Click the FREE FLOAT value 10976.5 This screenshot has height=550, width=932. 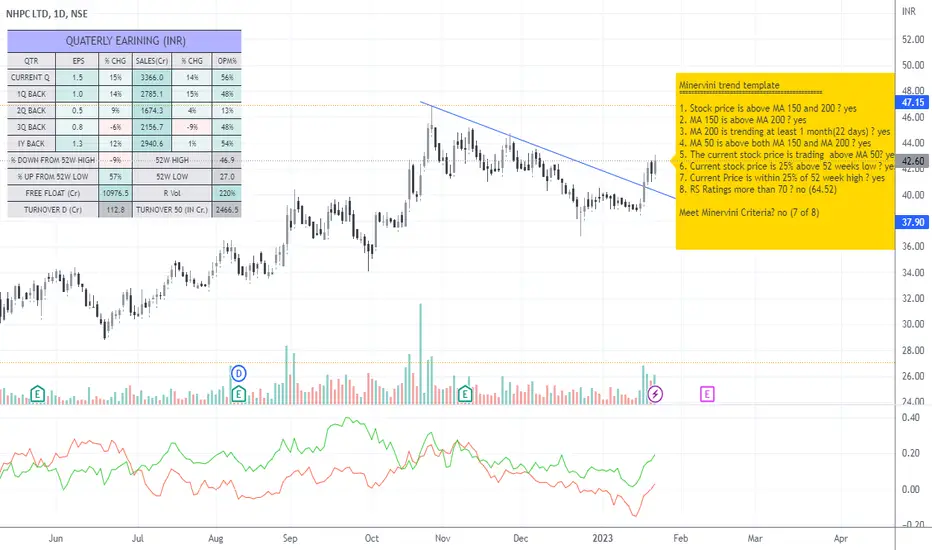tap(115, 193)
